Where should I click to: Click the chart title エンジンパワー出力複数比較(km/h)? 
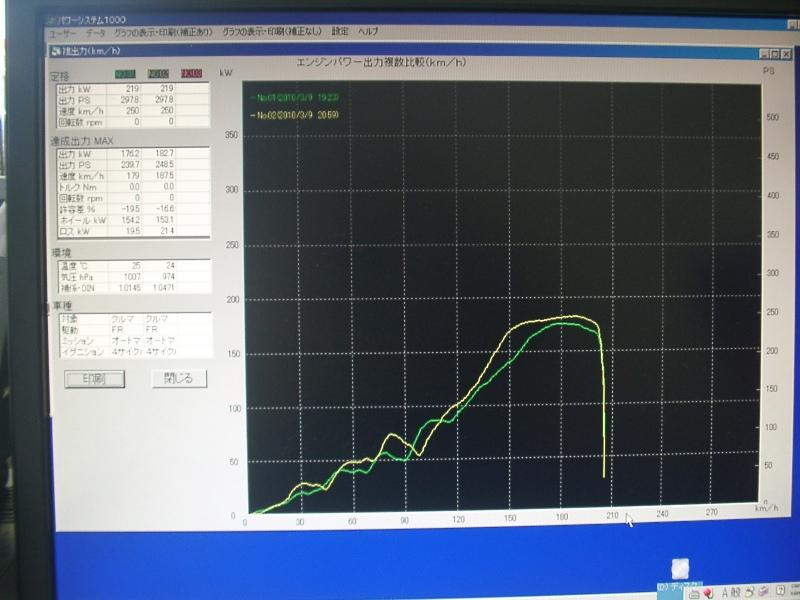click(381, 62)
